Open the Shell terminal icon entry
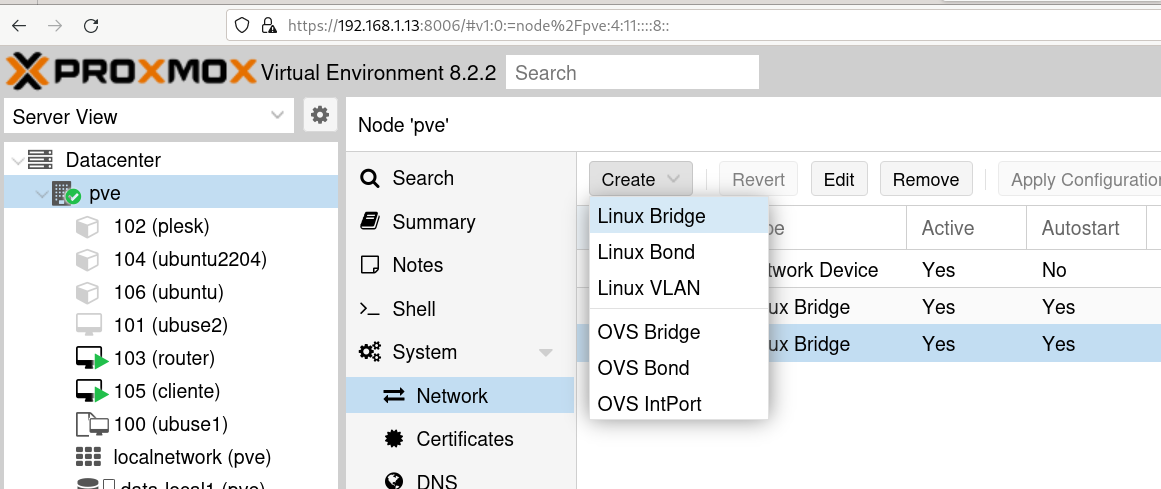The width and height of the screenshot is (1161, 489). coord(369,309)
